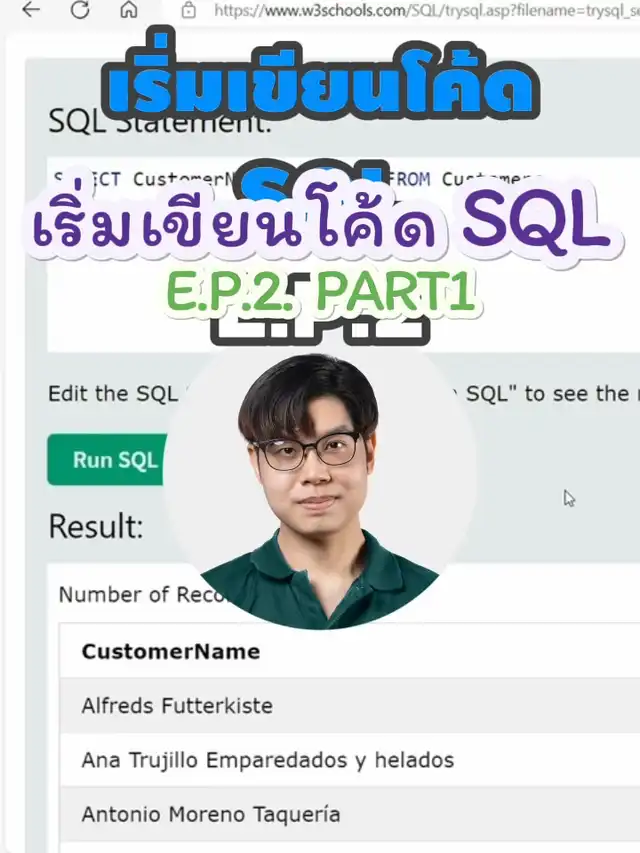Open the browser home page icon
Screen dimensions: 640x853
(x=128, y=9)
